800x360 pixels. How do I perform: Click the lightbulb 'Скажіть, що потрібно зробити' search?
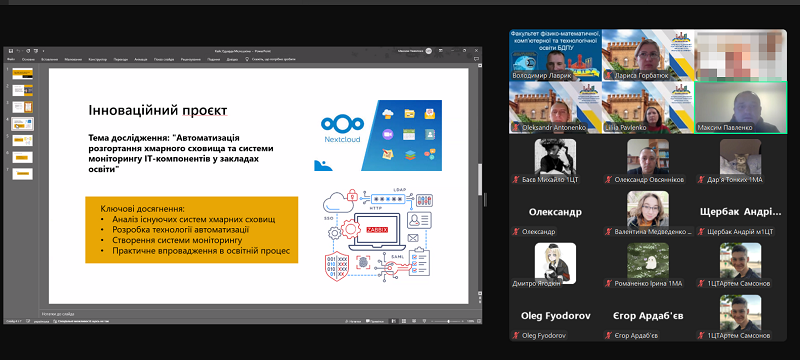(x=270, y=60)
